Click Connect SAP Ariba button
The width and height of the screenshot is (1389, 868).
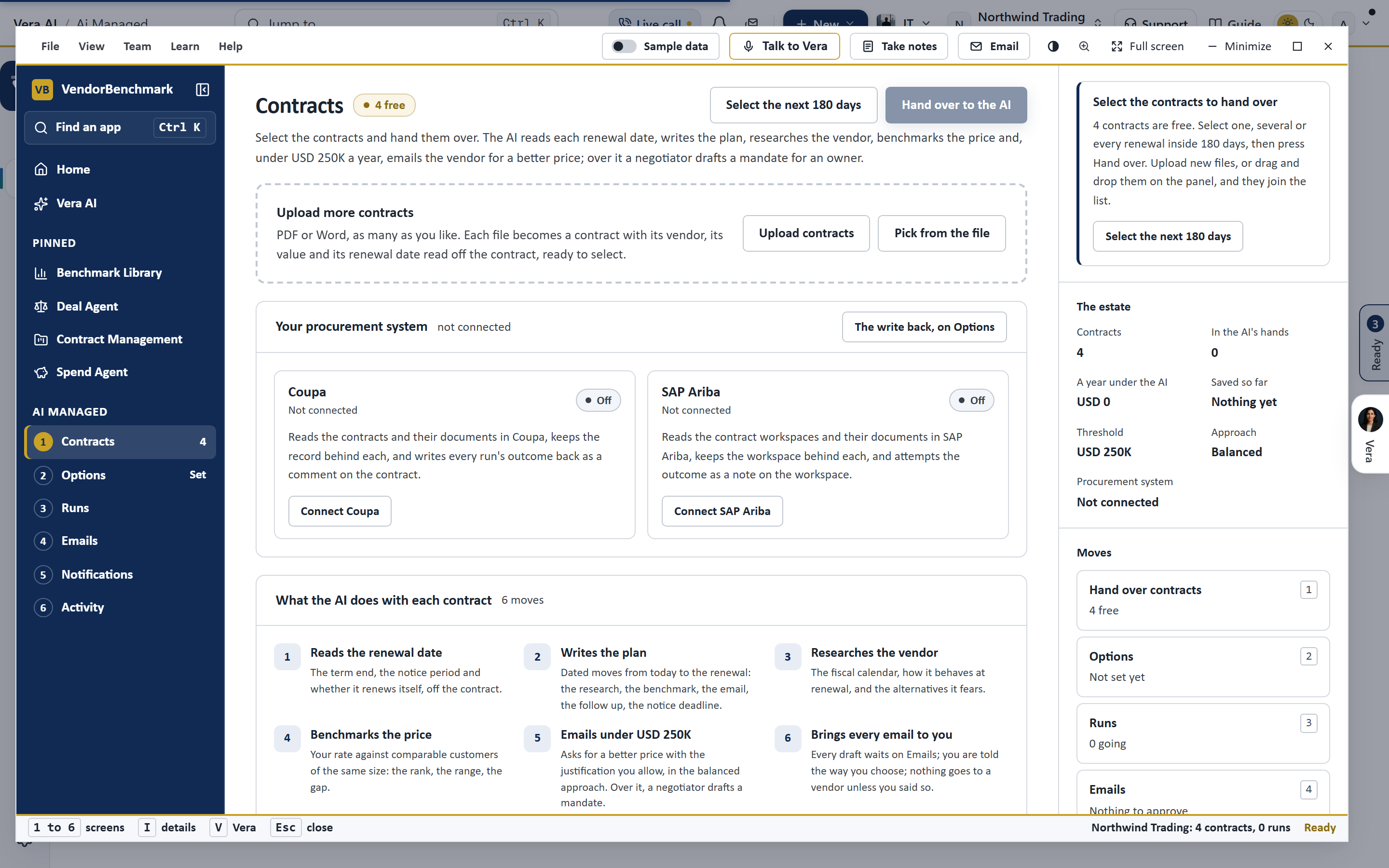pos(722,511)
